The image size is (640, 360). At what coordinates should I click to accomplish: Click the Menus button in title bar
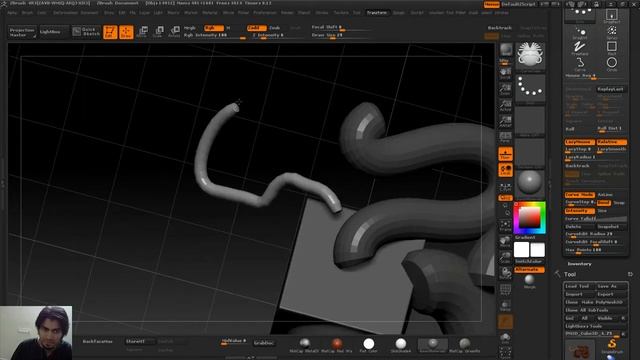pyautogui.click(x=491, y=4)
